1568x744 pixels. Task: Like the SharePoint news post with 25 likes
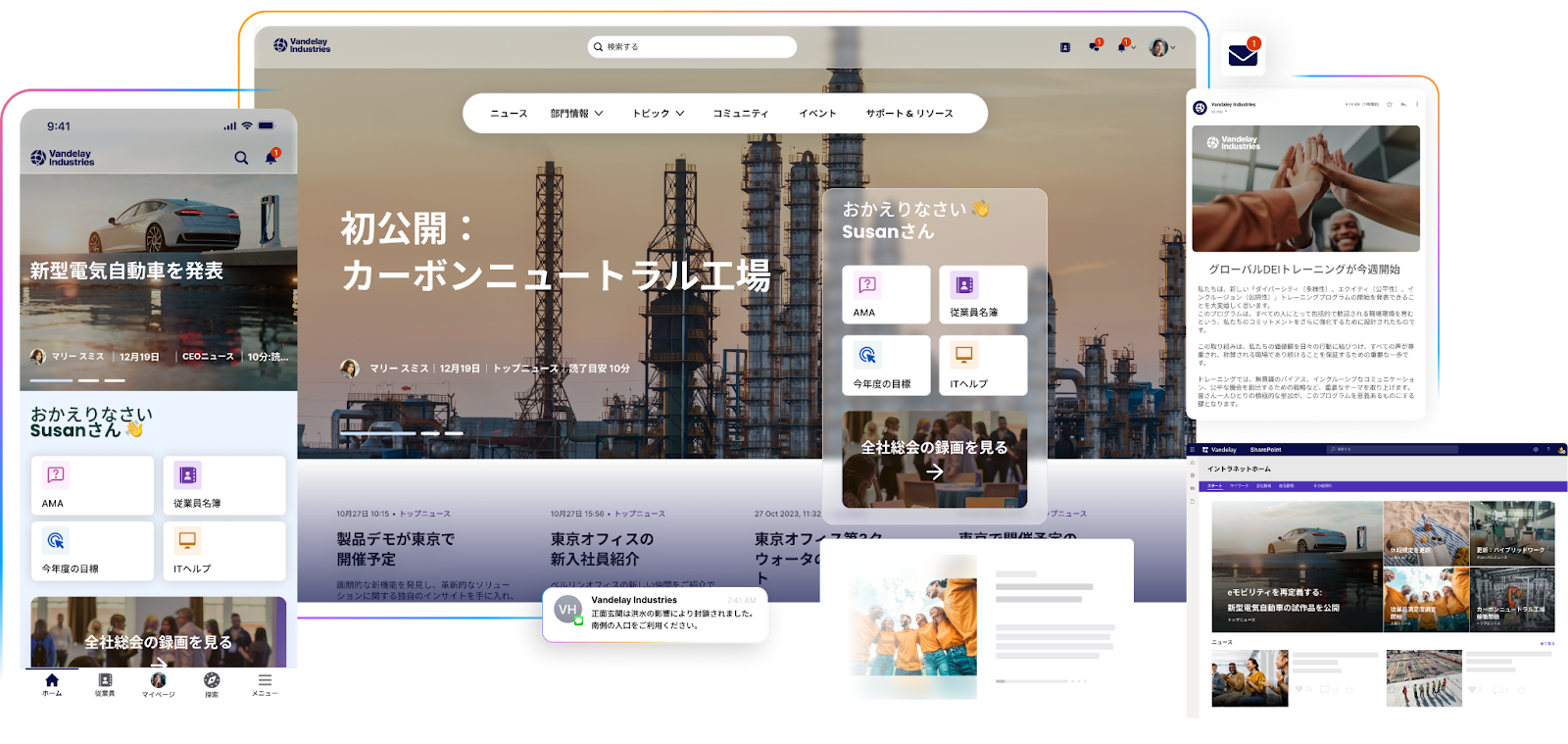[1301, 690]
